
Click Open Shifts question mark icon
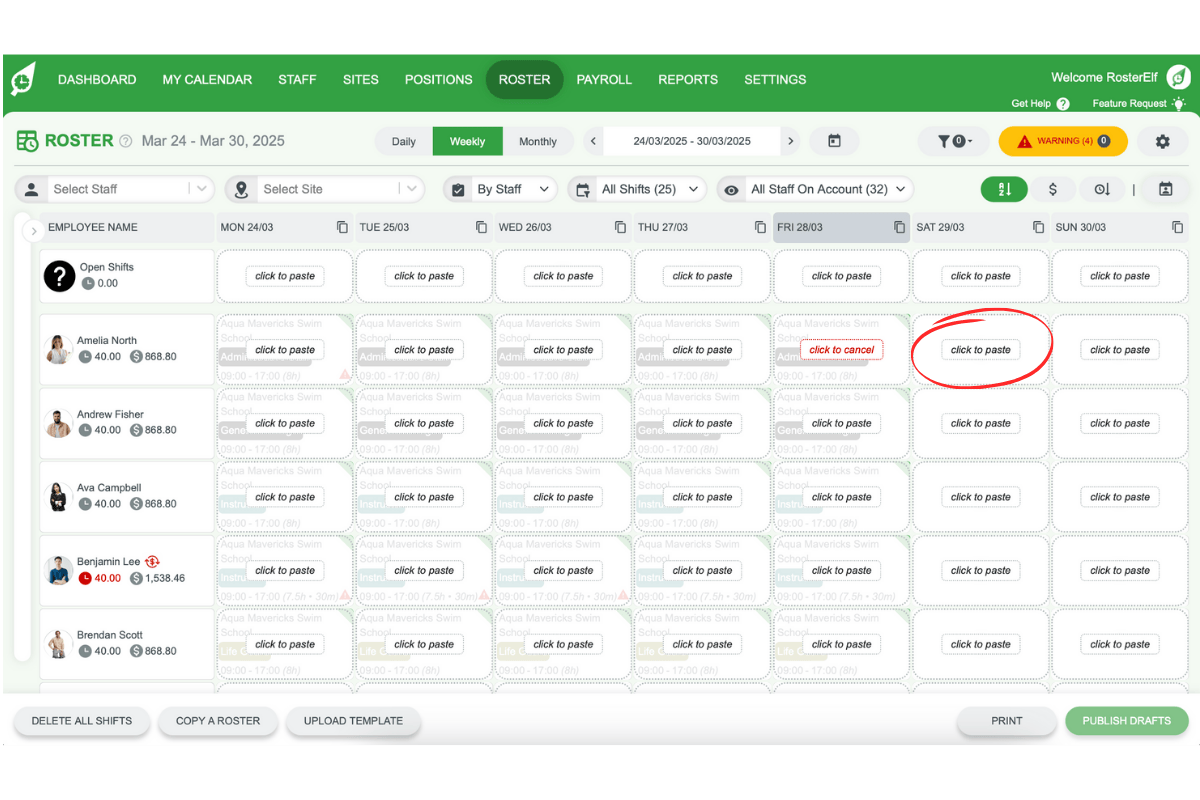click(59, 275)
